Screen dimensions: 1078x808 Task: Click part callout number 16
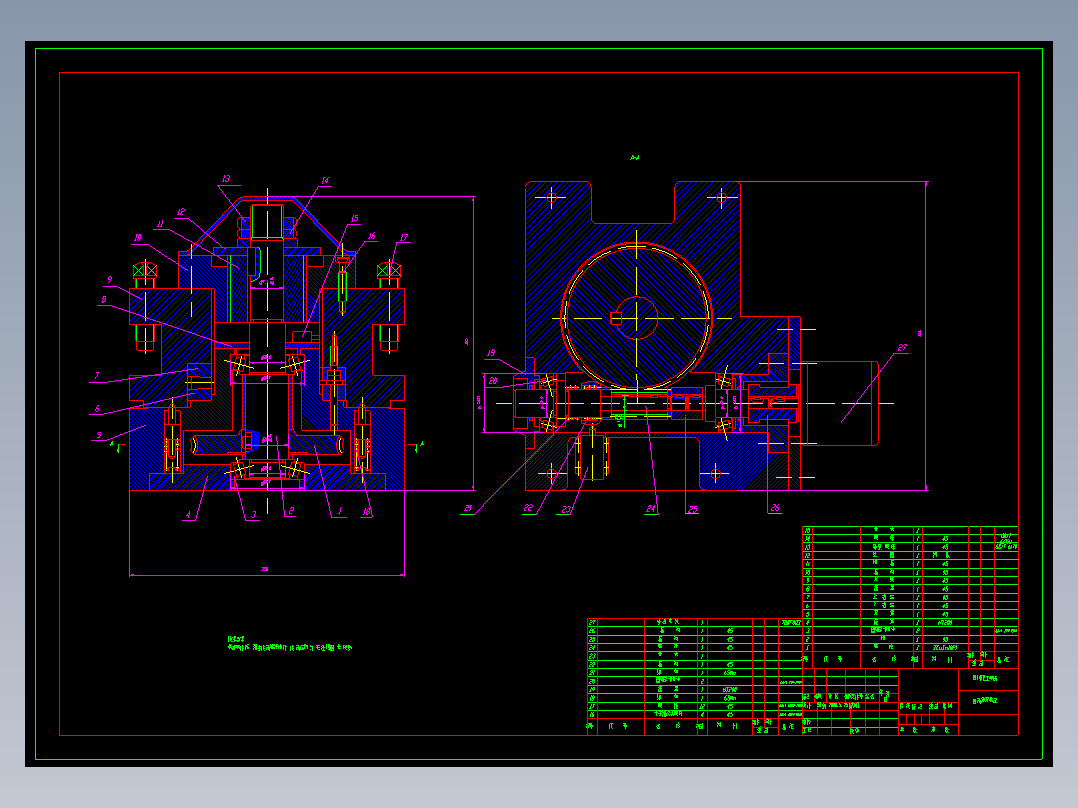coord(371,236)
